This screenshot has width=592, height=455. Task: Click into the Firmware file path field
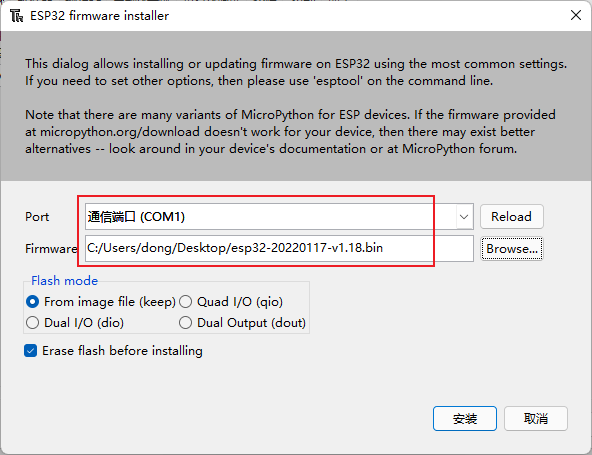[279, 248]
